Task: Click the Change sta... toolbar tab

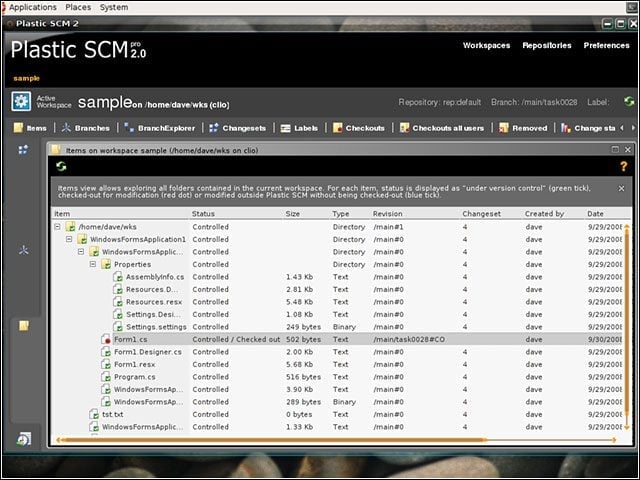Action: [x=588, y=128]
